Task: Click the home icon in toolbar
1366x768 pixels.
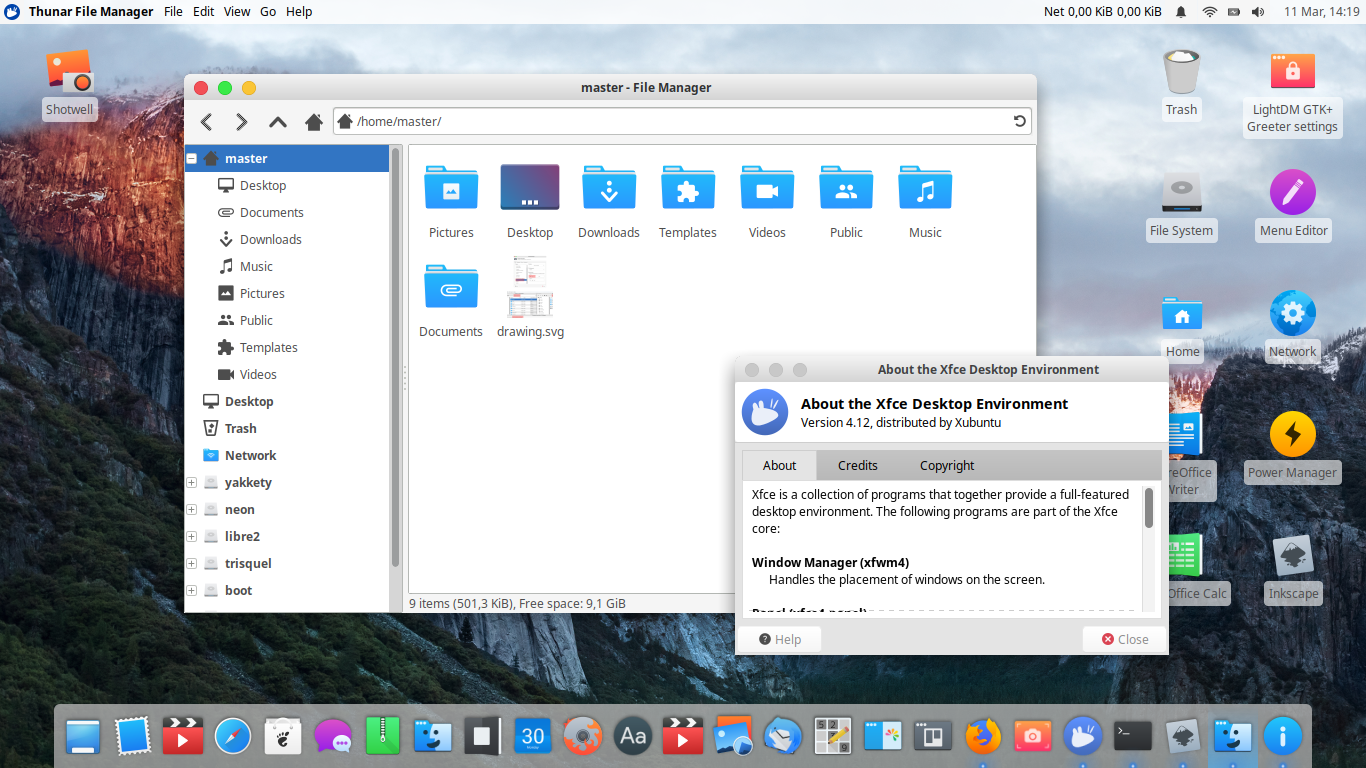Action: 313,122
